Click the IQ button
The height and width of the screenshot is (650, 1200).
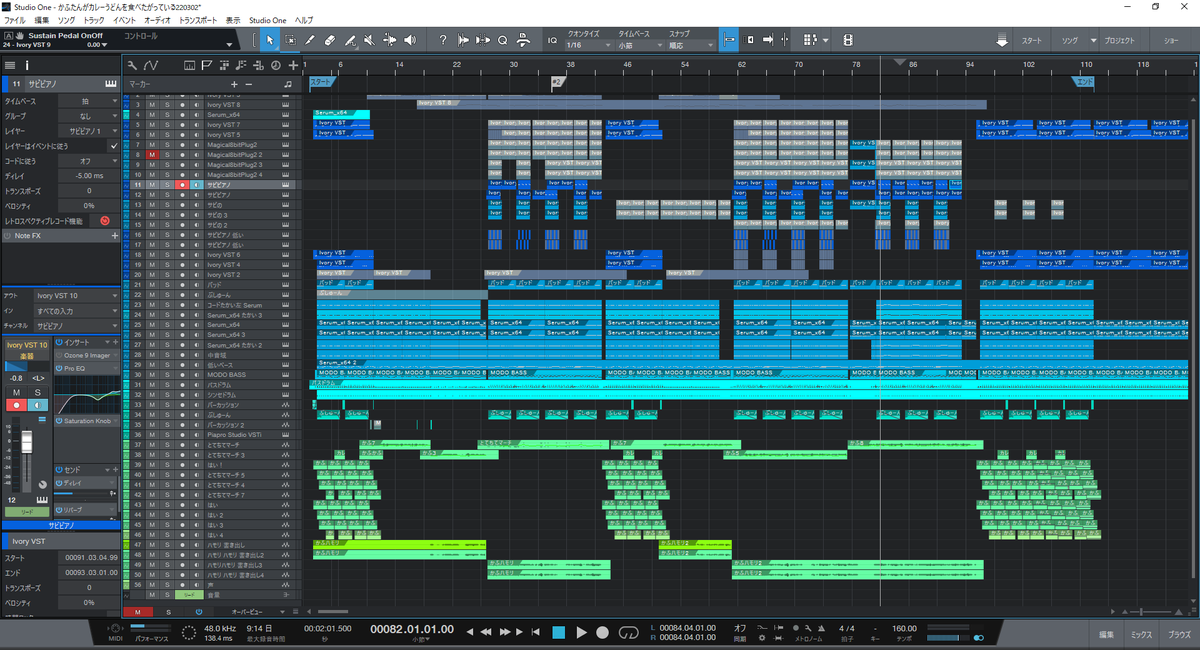pyautogui.click(x=552, y=40)
